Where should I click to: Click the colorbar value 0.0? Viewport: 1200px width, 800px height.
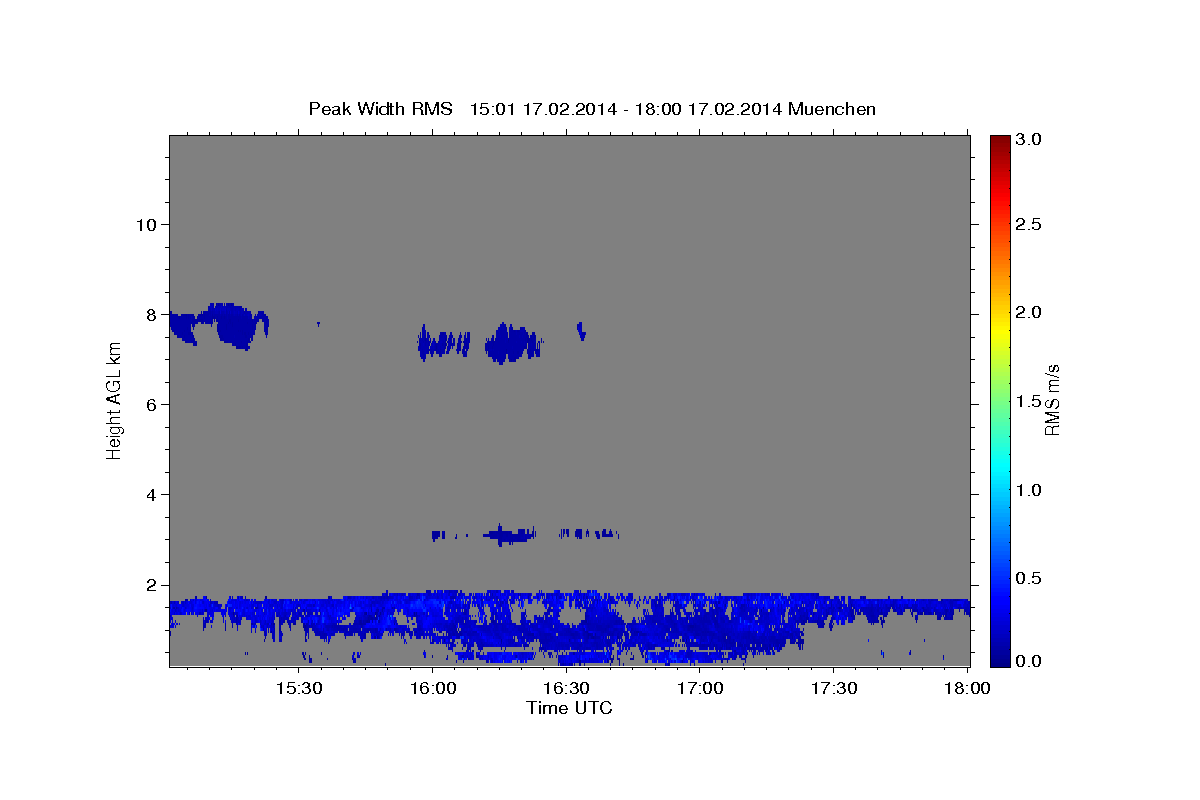1030,661
